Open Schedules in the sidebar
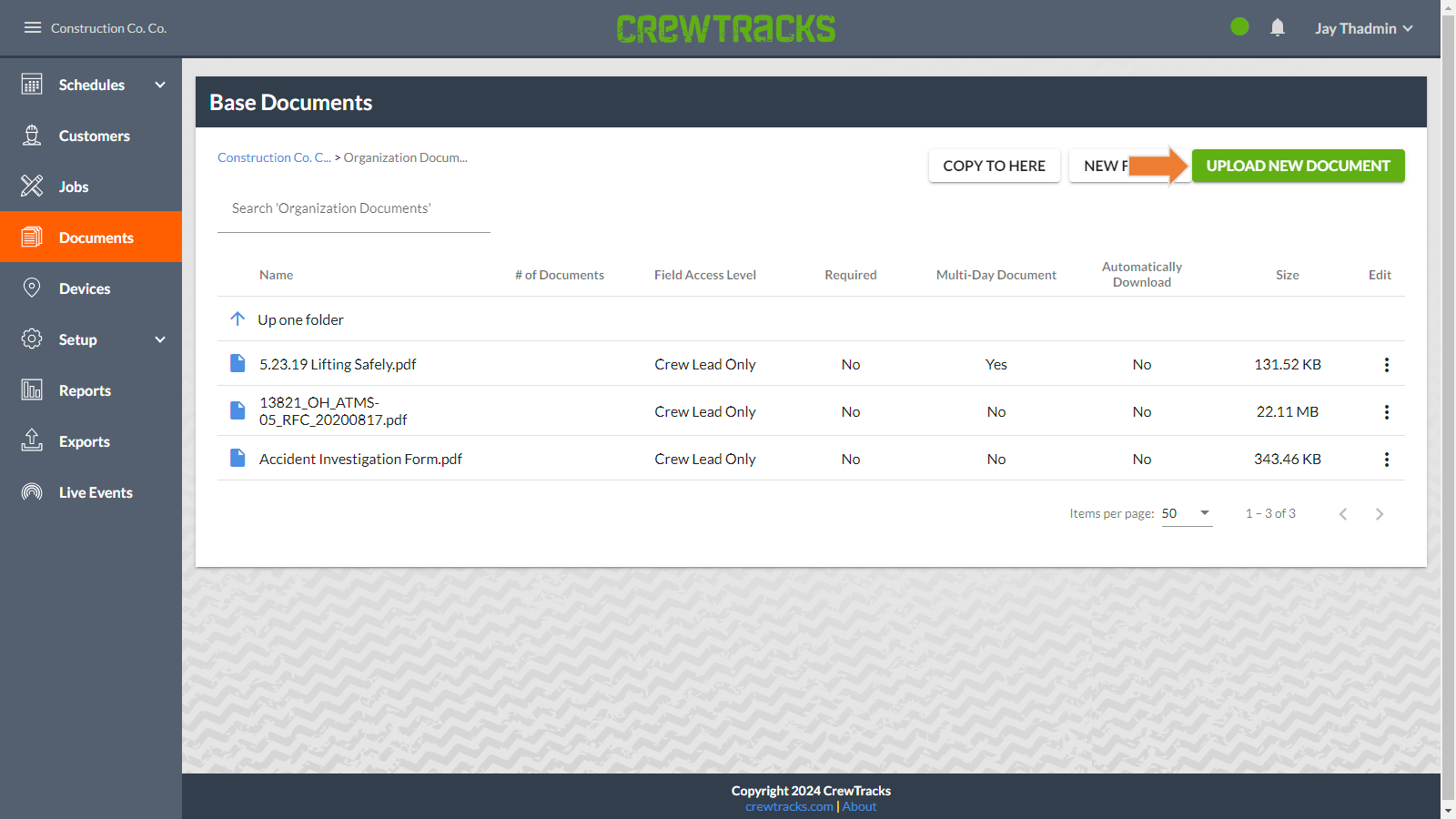The image size is (1456, 819). pos(91,85)
